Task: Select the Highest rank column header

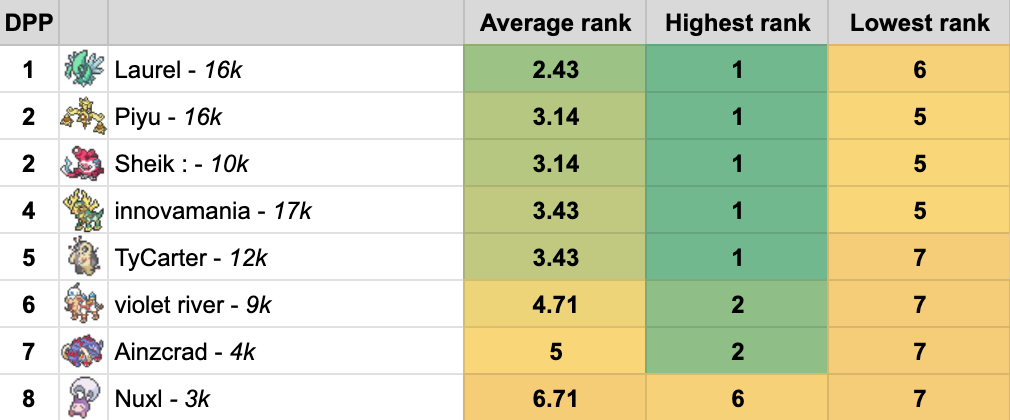Action: click(737, 23)
